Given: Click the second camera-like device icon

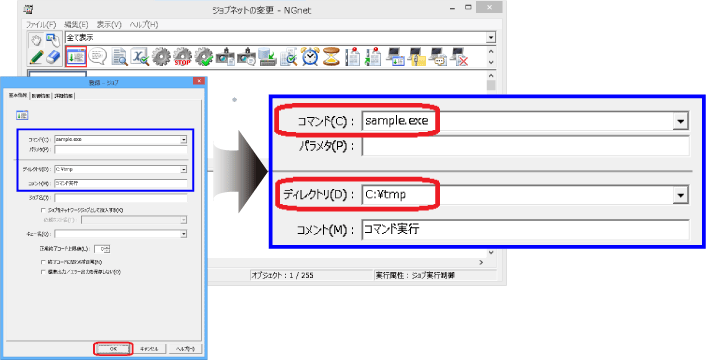Looking at the screenshot, I should pos(246,57).
